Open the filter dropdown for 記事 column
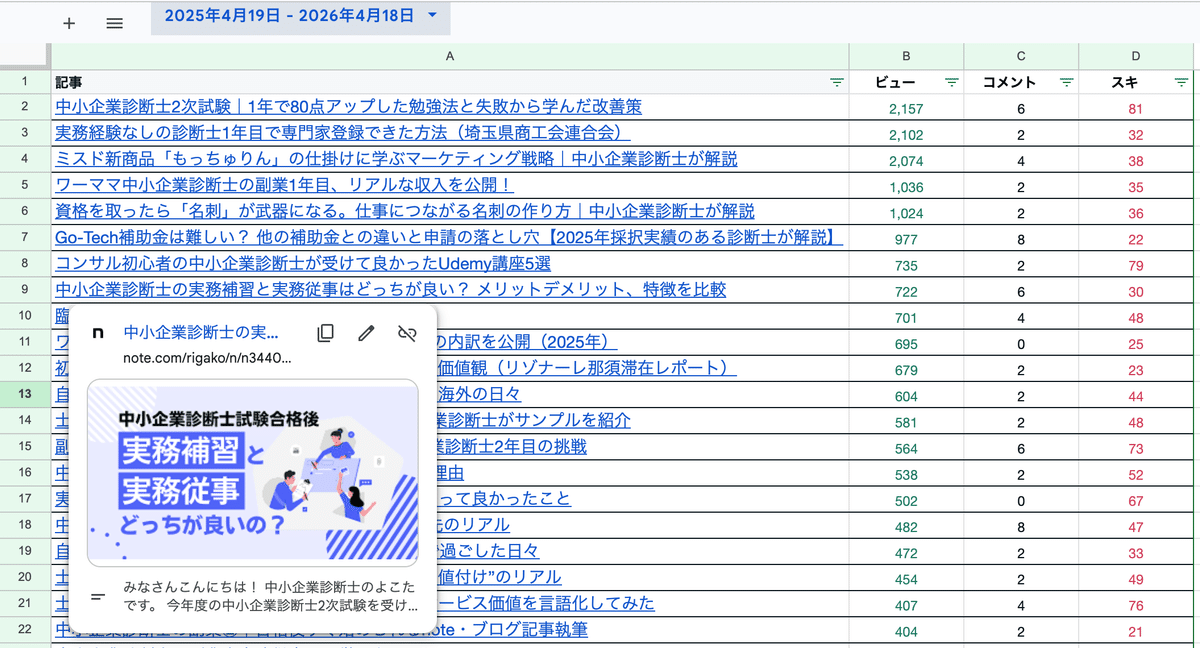The width and height of the screenshot is (1200, 648). [x=833, y=82]
